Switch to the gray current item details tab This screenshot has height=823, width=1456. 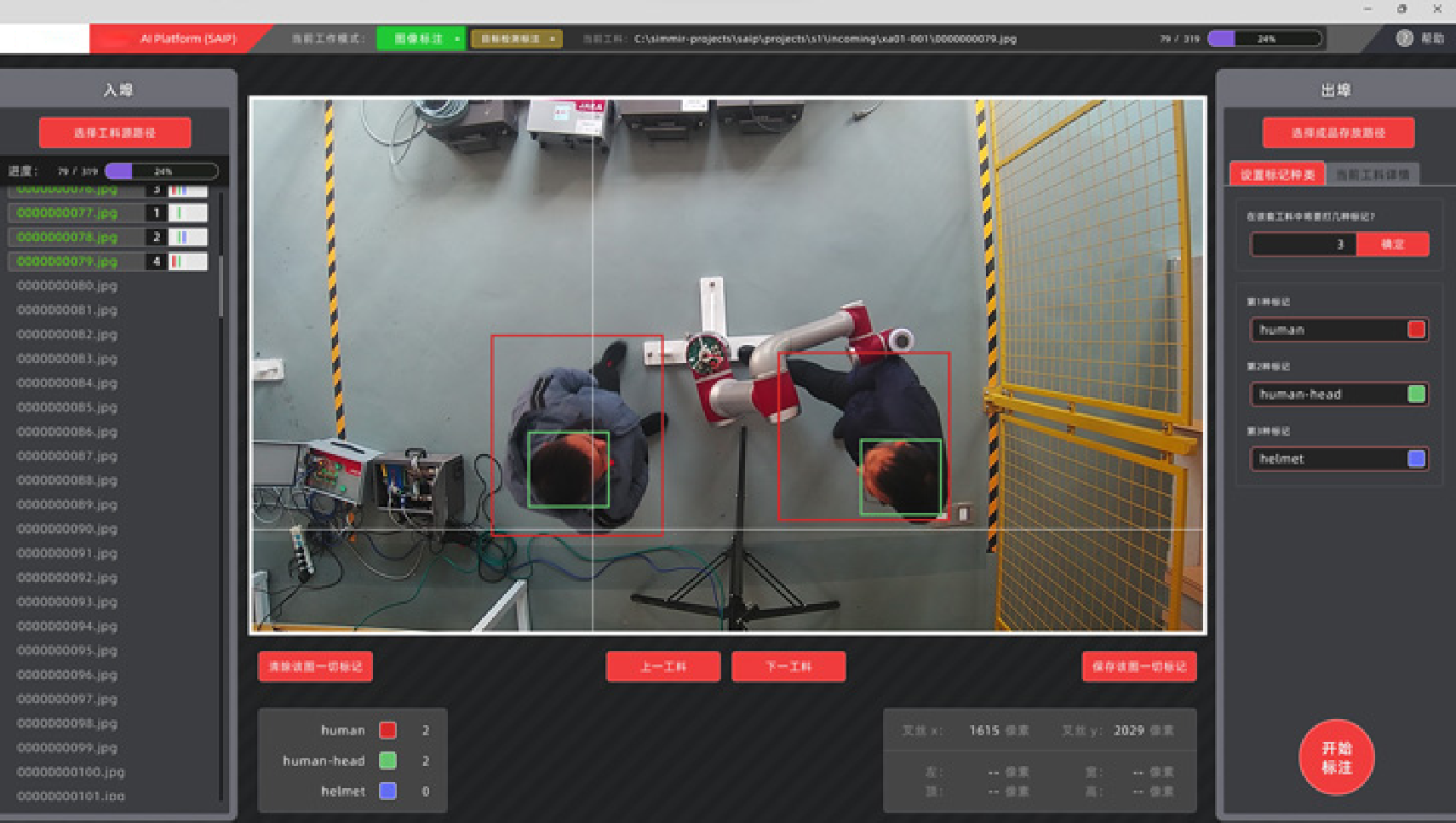pos(1372,175)
